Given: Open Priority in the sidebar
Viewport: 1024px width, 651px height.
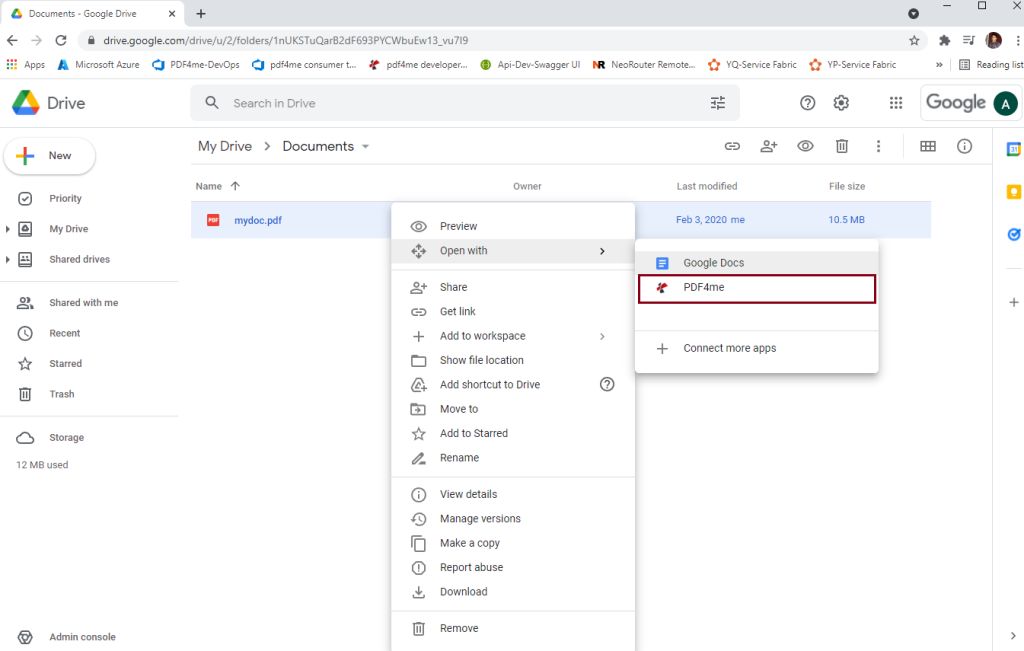Looking at the screenshot, I should coord(65,198).
